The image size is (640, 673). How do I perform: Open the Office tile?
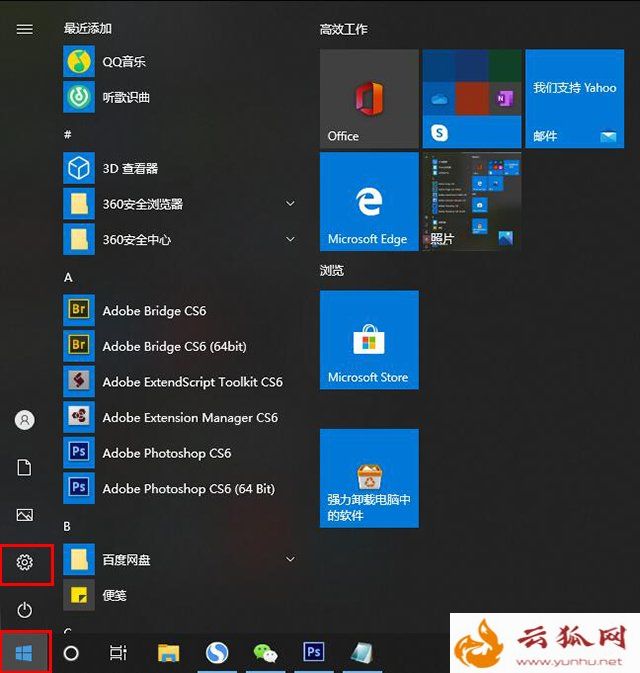(x=369, y=98)
